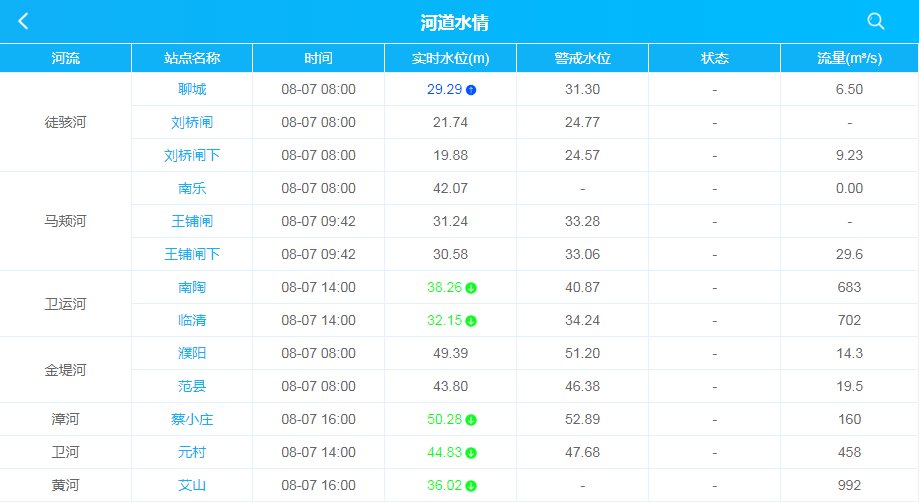919x502 pixels.
Task: Select the 漳河 river cell
Action: 66,419
